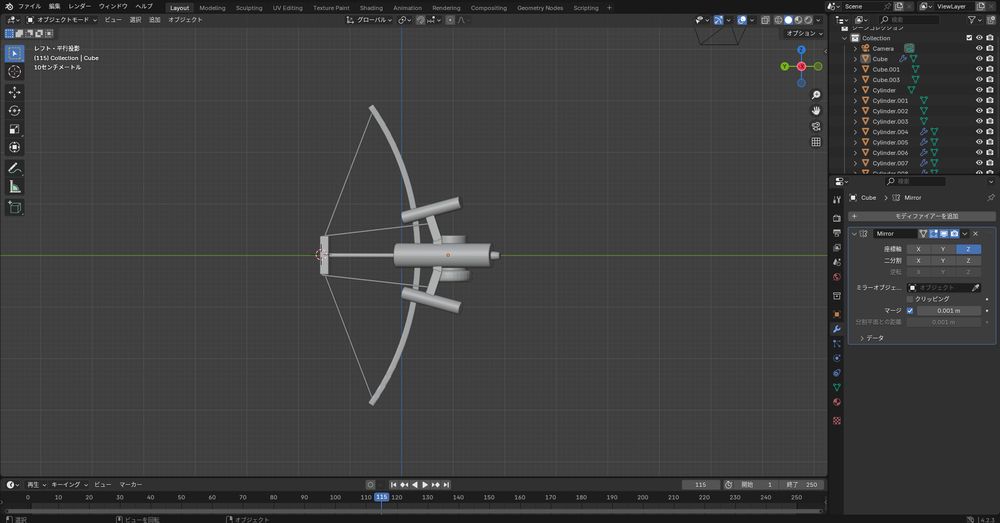Screen dimensions: 1000x523
Task: Open the World properties tab
Action: point(837,277)
